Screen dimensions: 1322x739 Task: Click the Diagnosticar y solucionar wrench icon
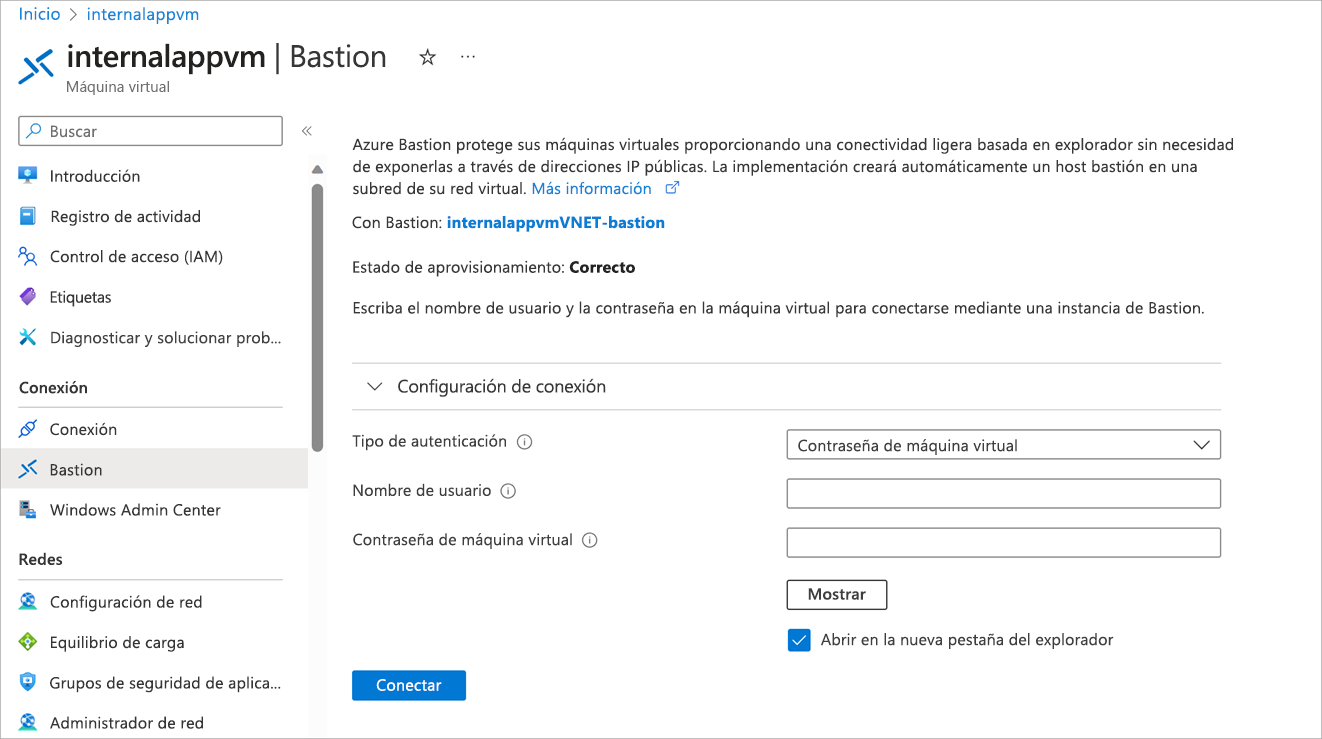point(28,337)
